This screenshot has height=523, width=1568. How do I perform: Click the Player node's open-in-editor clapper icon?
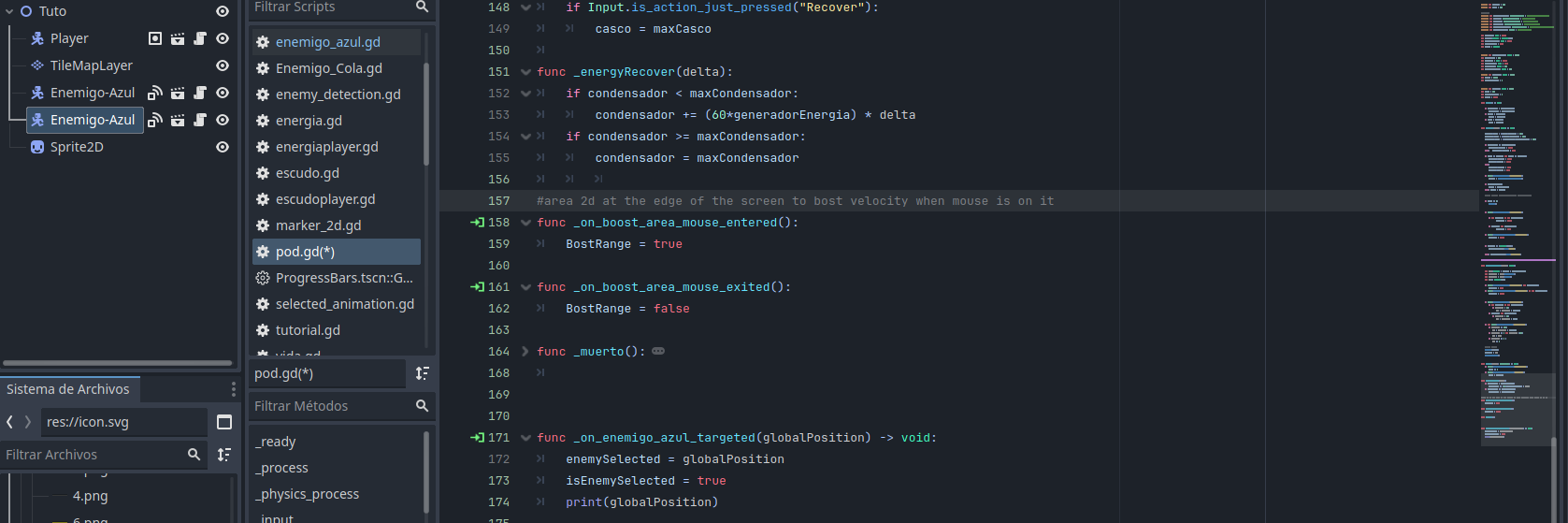pos(177,38)
